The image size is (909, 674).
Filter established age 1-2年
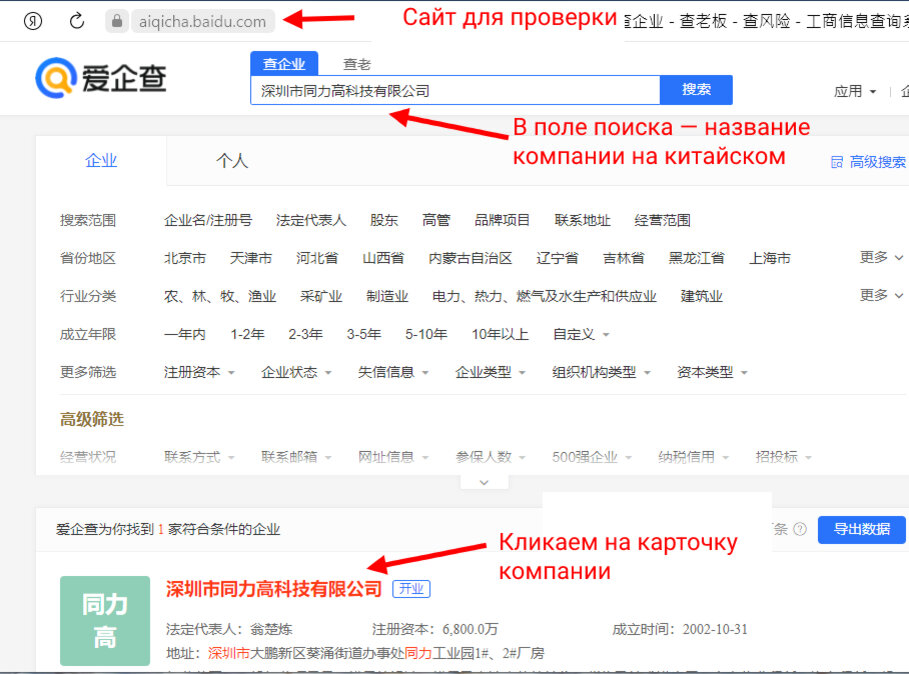(x=248, y=334)
